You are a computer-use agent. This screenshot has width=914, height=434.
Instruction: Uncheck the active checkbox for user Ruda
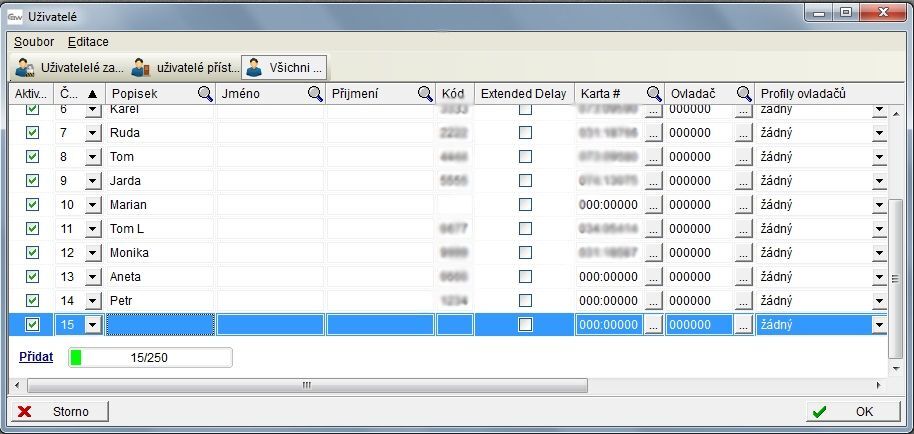click(32, 133)
